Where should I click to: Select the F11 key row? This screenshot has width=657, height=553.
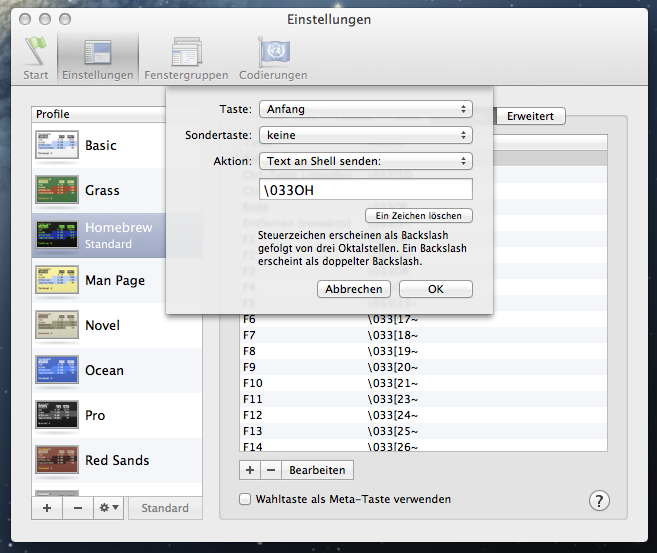coord(424,399)
